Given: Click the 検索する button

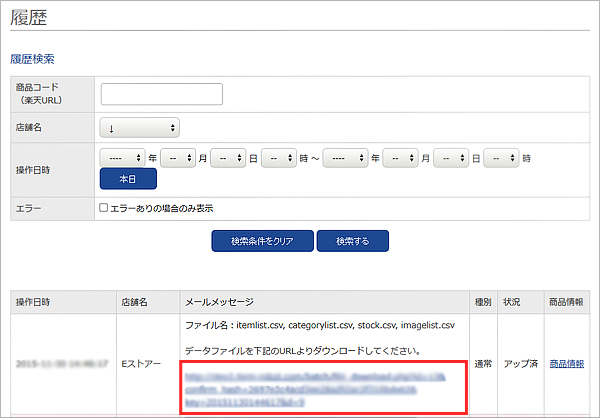Looking at the screenshot, I should coord(352,241).
